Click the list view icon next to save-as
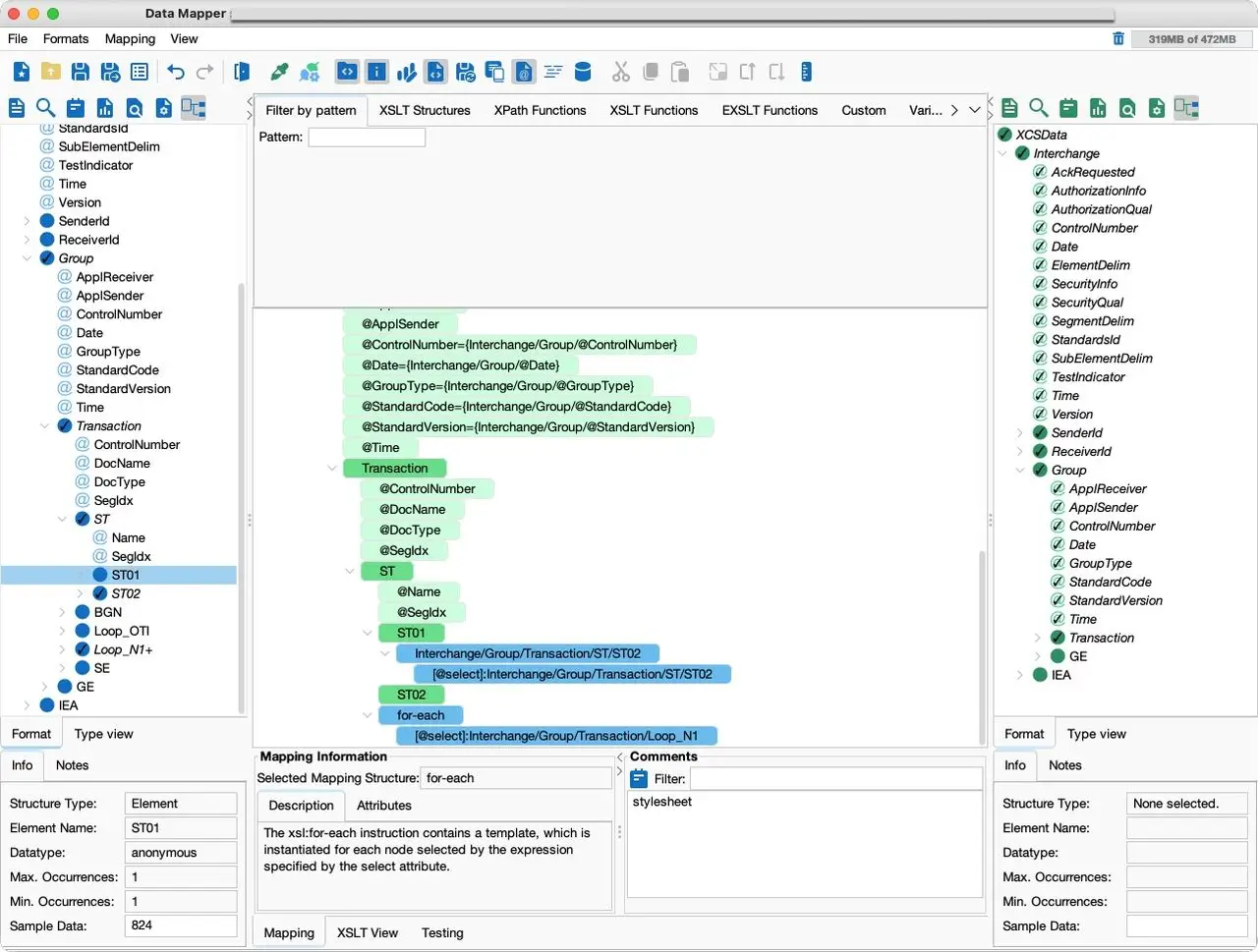Viewport: 1258px width, 952px height. pyautogui.click(x=140, y=72)
